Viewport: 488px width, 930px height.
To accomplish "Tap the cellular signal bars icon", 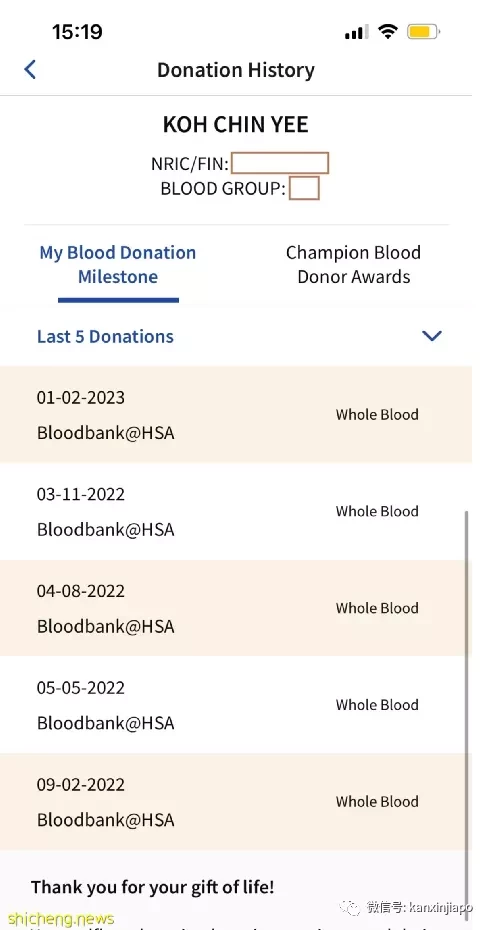I will tap(356, 32).
